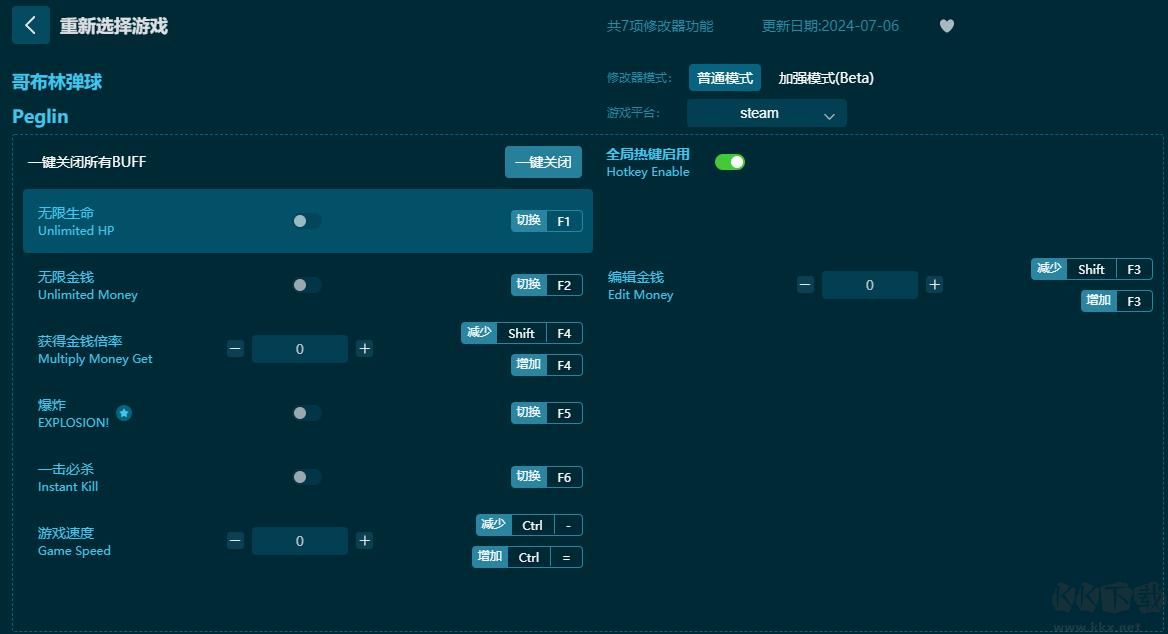Click the heart favorite icon

[x=947, y=26]
